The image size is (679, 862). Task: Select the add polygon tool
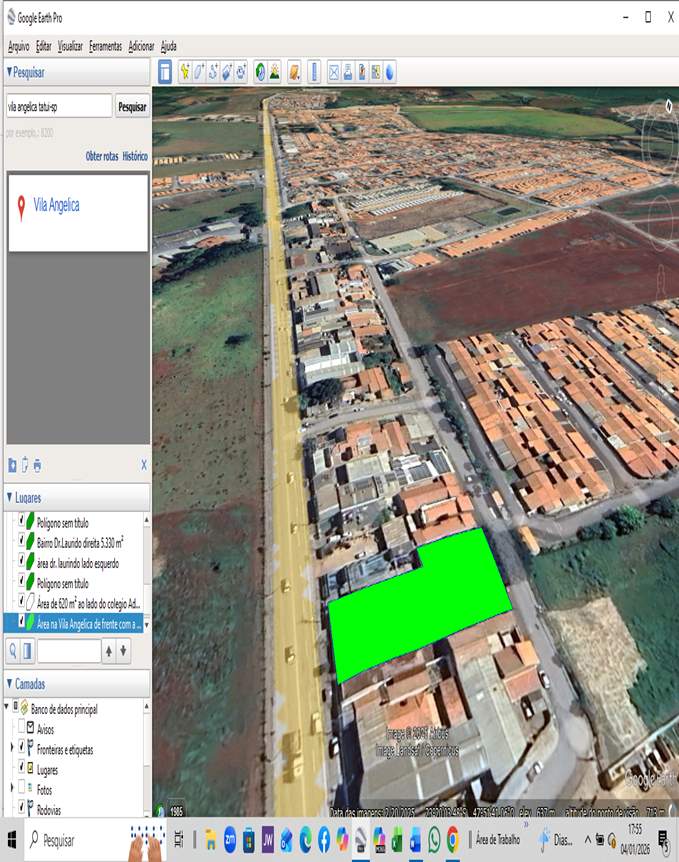(x=199, y=72)
